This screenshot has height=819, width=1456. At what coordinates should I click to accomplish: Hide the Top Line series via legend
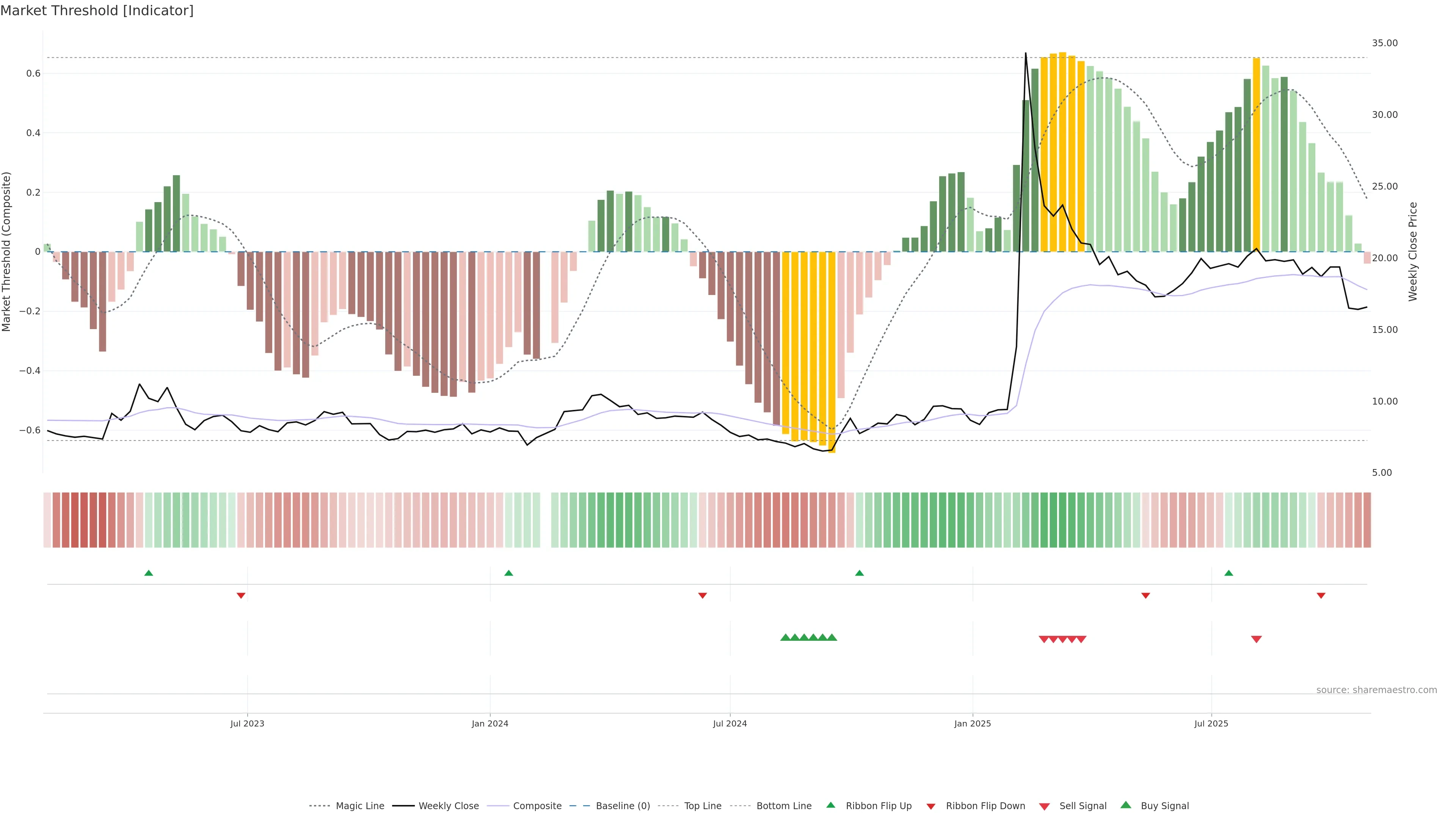(703, 806)
